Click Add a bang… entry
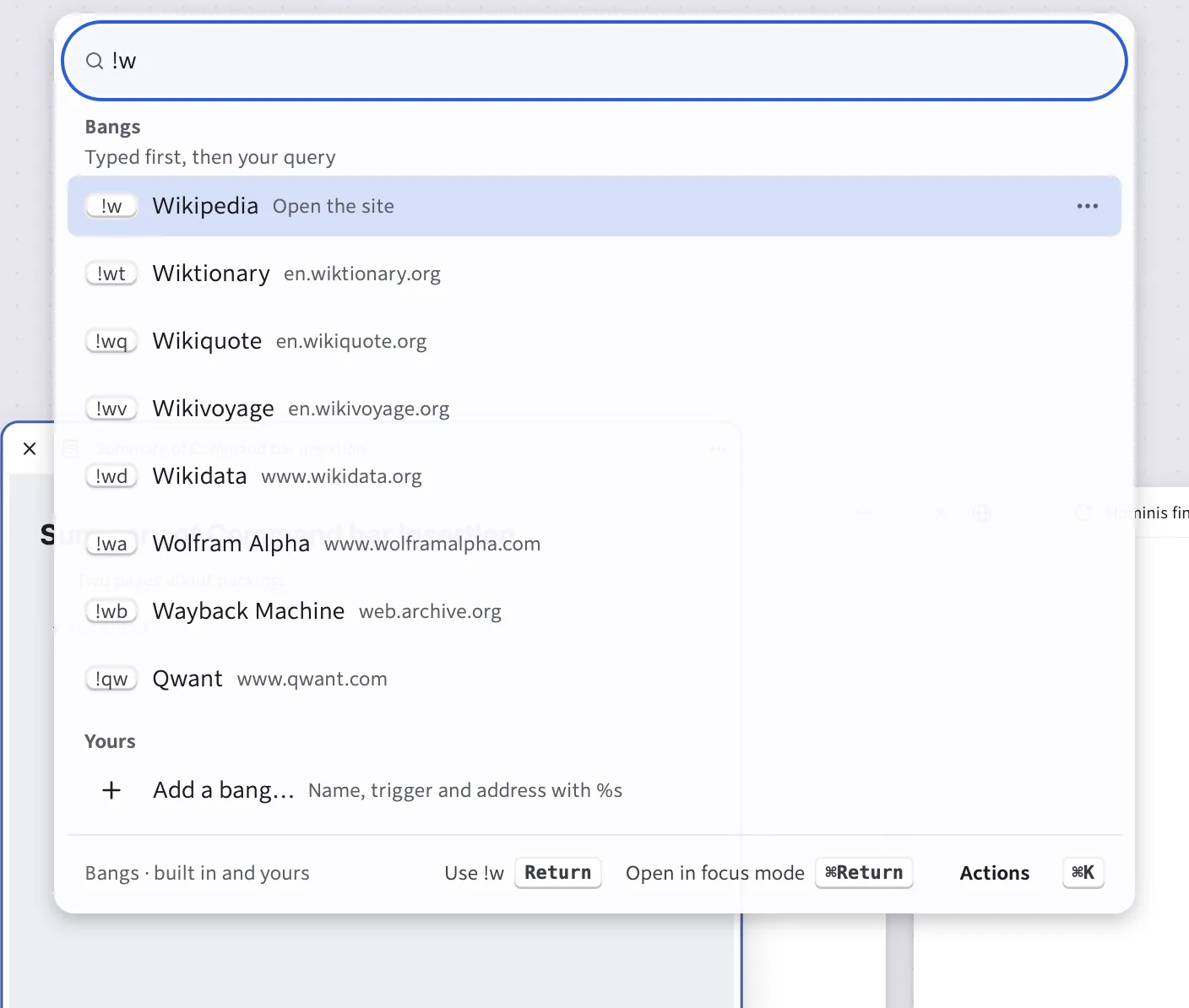This screenshot has height=1008, width=1189. pos(594,790)
